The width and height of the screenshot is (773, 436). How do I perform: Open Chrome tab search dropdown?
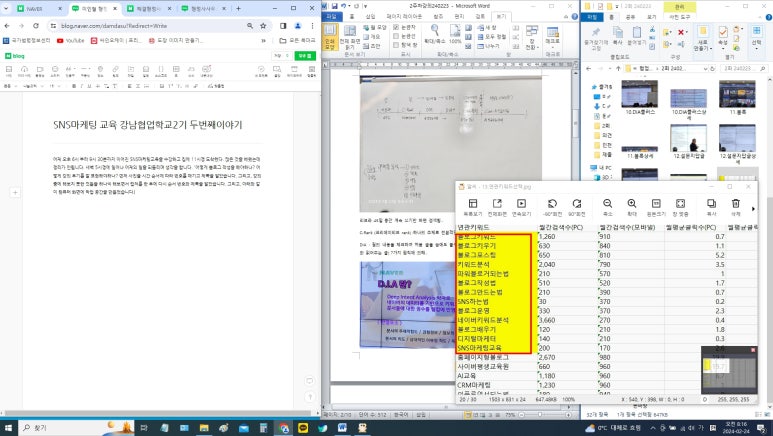(x=6, y=8)
